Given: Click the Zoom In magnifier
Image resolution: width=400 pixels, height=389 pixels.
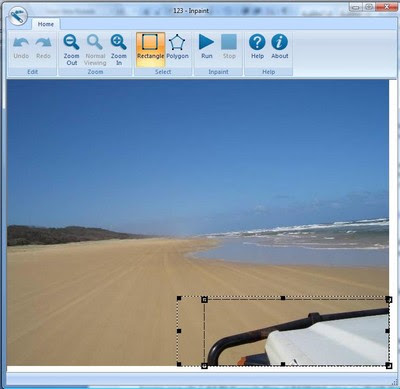Looking at the screenshot, I should 118,42.
